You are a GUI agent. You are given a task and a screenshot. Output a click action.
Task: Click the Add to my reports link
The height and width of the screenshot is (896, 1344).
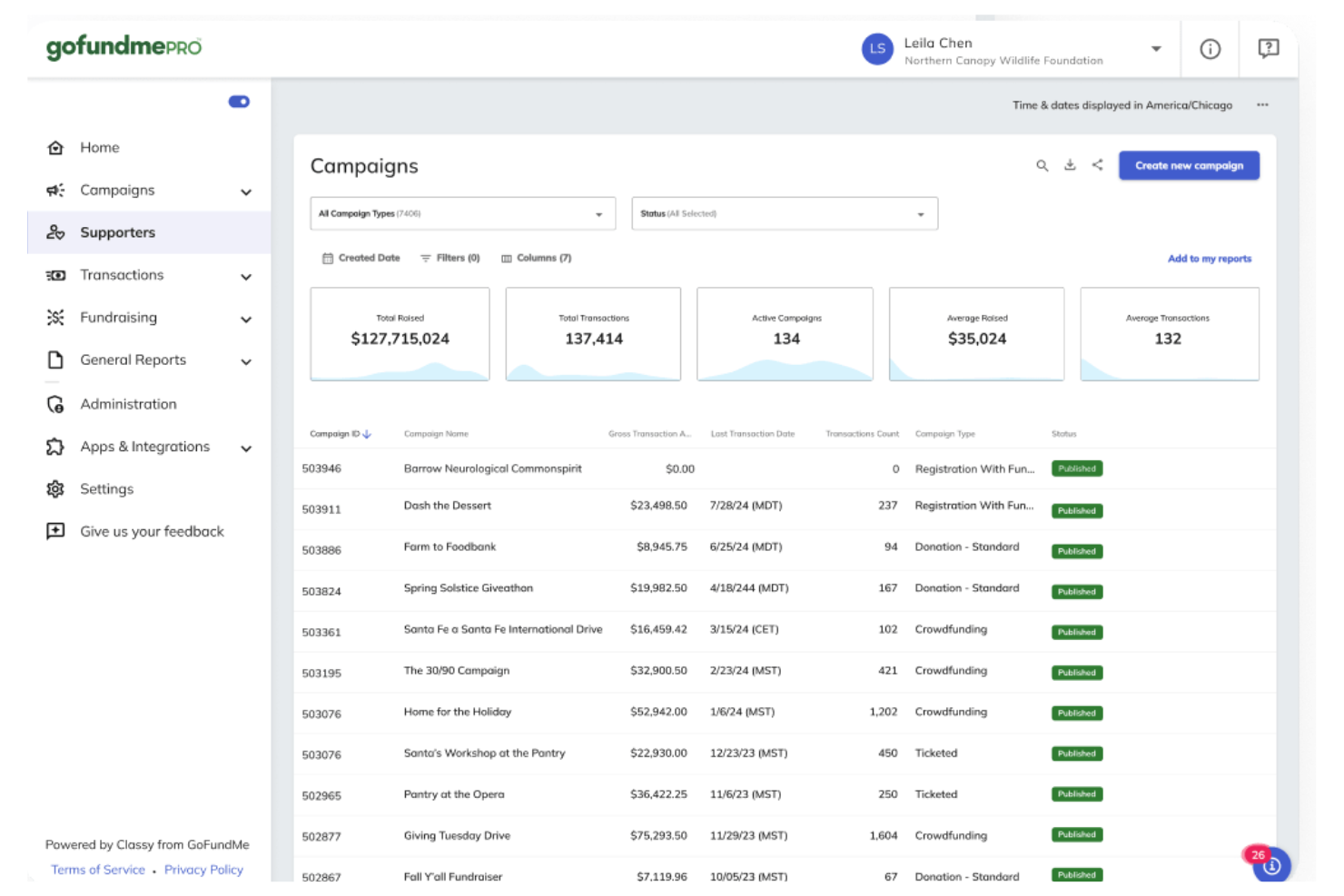point(1209,259)
